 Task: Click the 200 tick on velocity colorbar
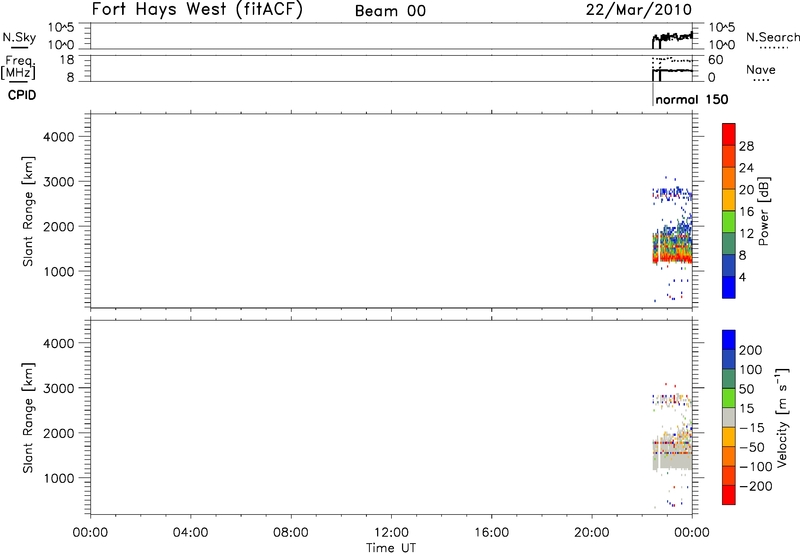(751, 350)
